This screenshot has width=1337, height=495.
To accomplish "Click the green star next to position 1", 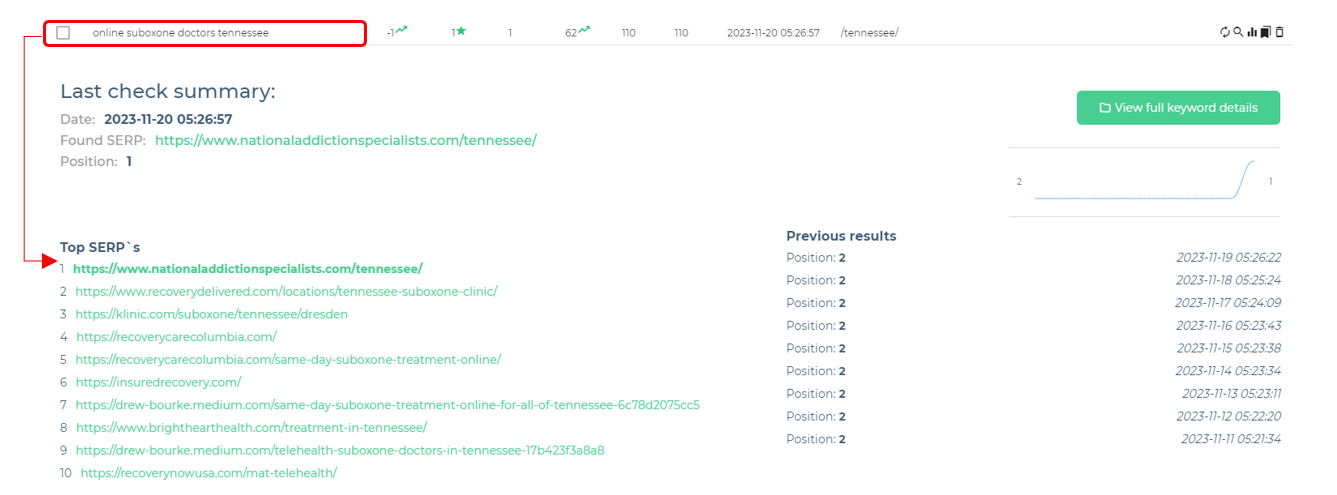I will 461,32.
